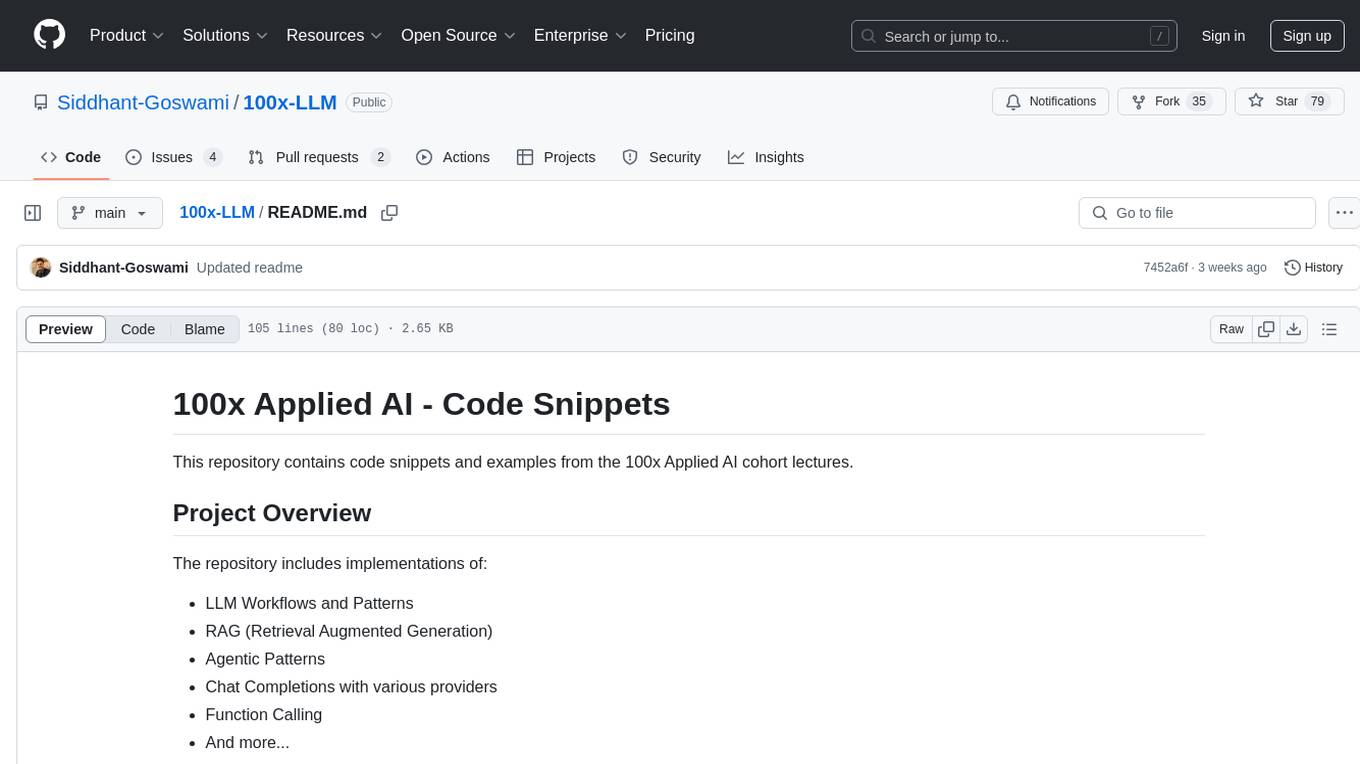Click the Go to file field
The image size is (1360, 764).
tap(1197, 213)
